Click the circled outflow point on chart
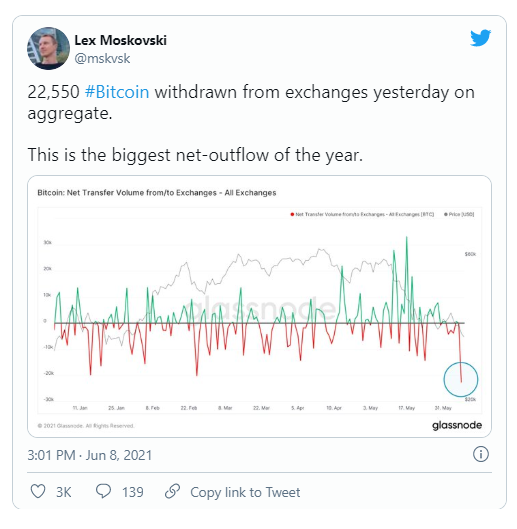517x529 pixels. (x=461, y=379)
